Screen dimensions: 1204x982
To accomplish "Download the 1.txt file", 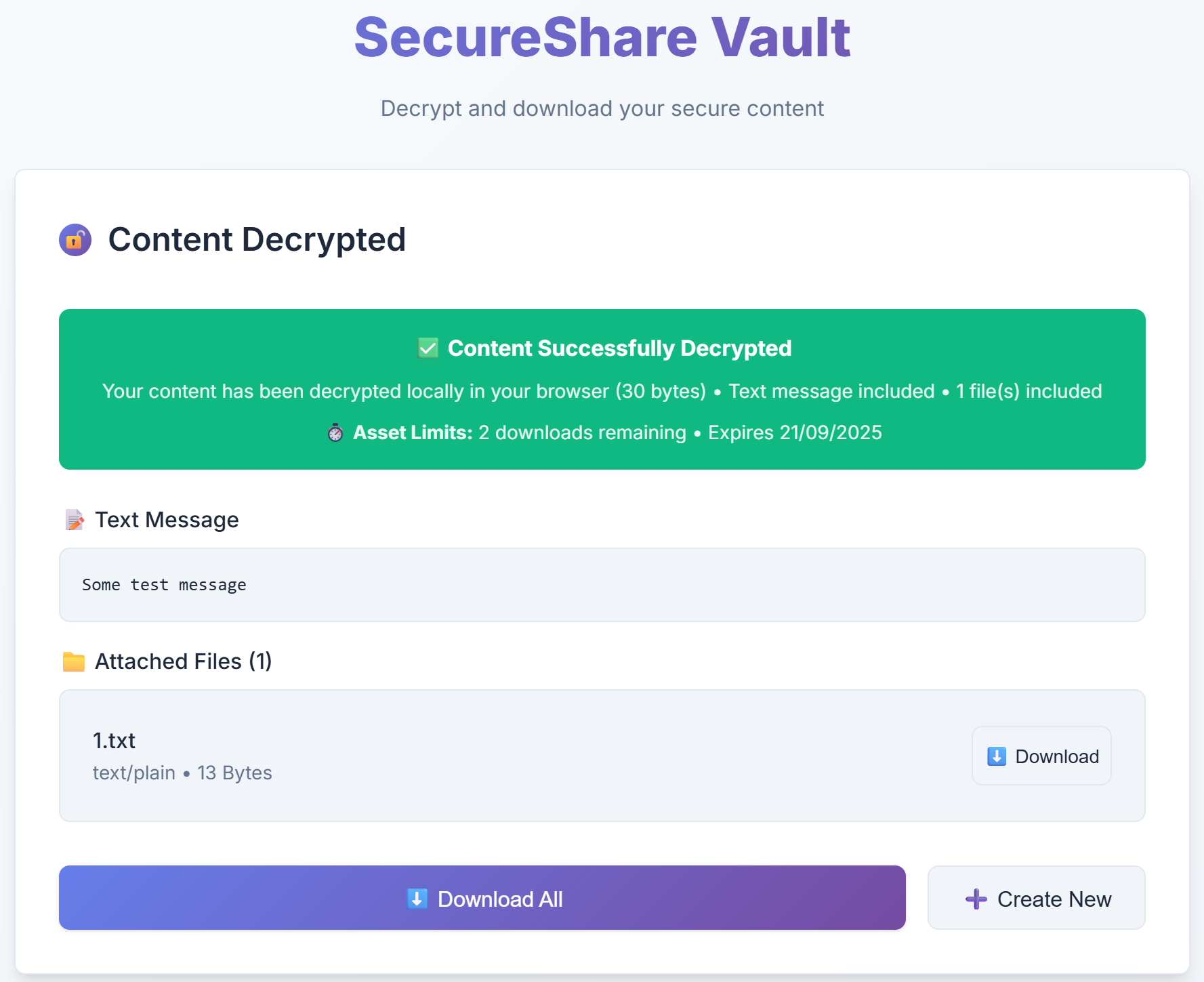I will [1041, 756].
